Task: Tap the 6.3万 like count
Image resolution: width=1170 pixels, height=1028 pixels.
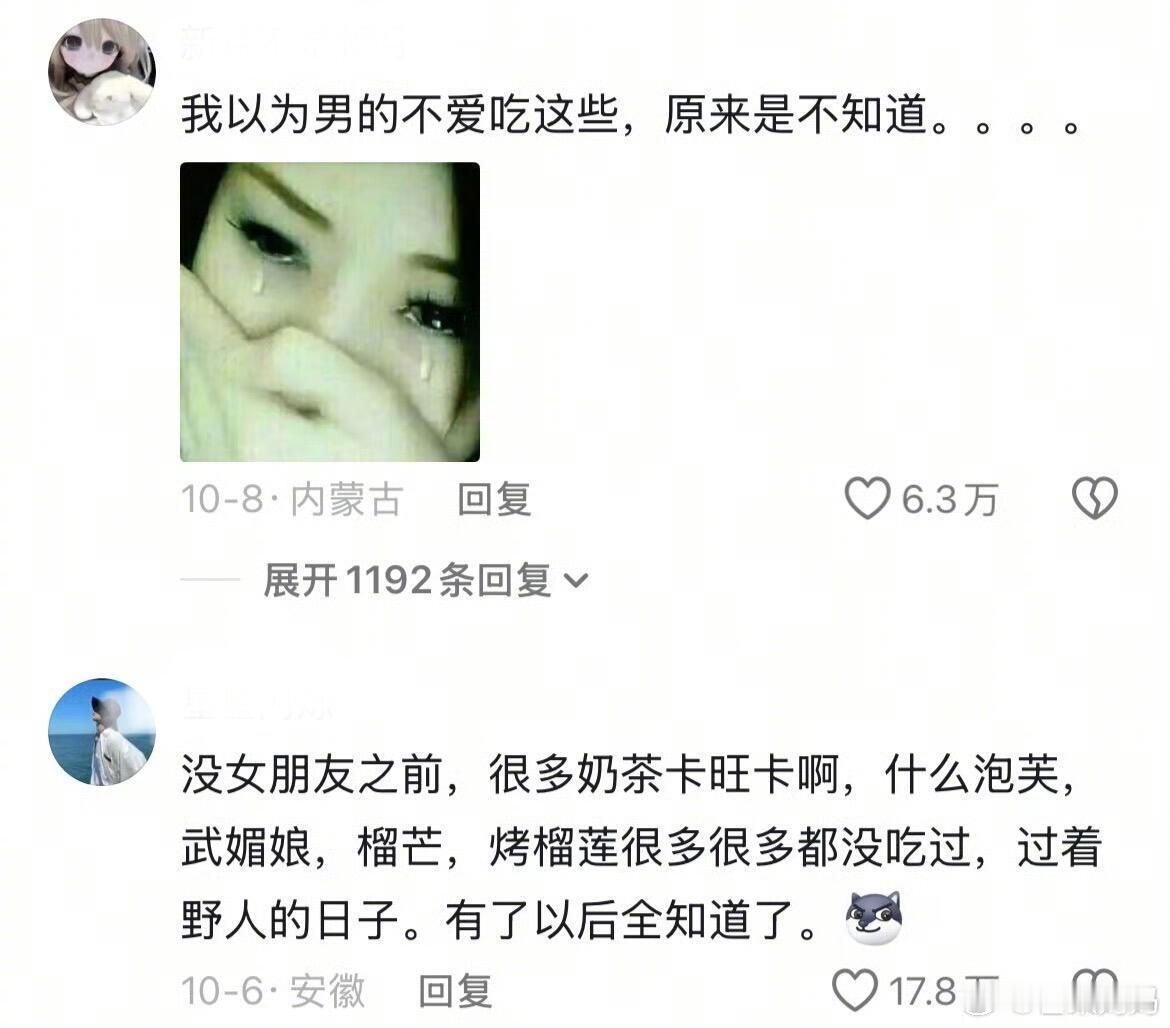Action: tap(949, 500)
